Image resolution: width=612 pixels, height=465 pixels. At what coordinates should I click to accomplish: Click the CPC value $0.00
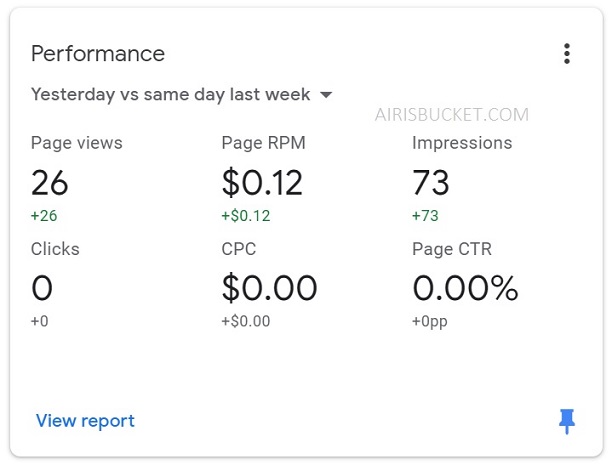[269, 288]
